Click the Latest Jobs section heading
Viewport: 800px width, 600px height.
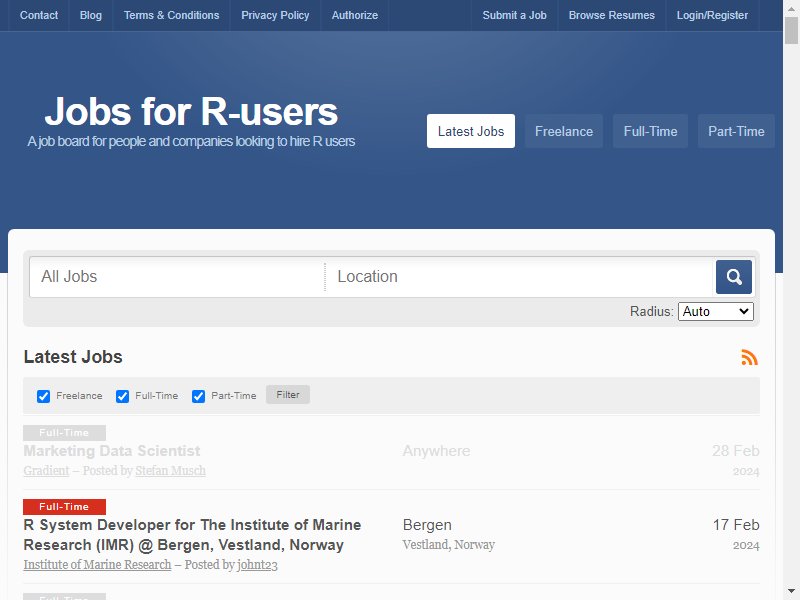[x=73, y=357]
